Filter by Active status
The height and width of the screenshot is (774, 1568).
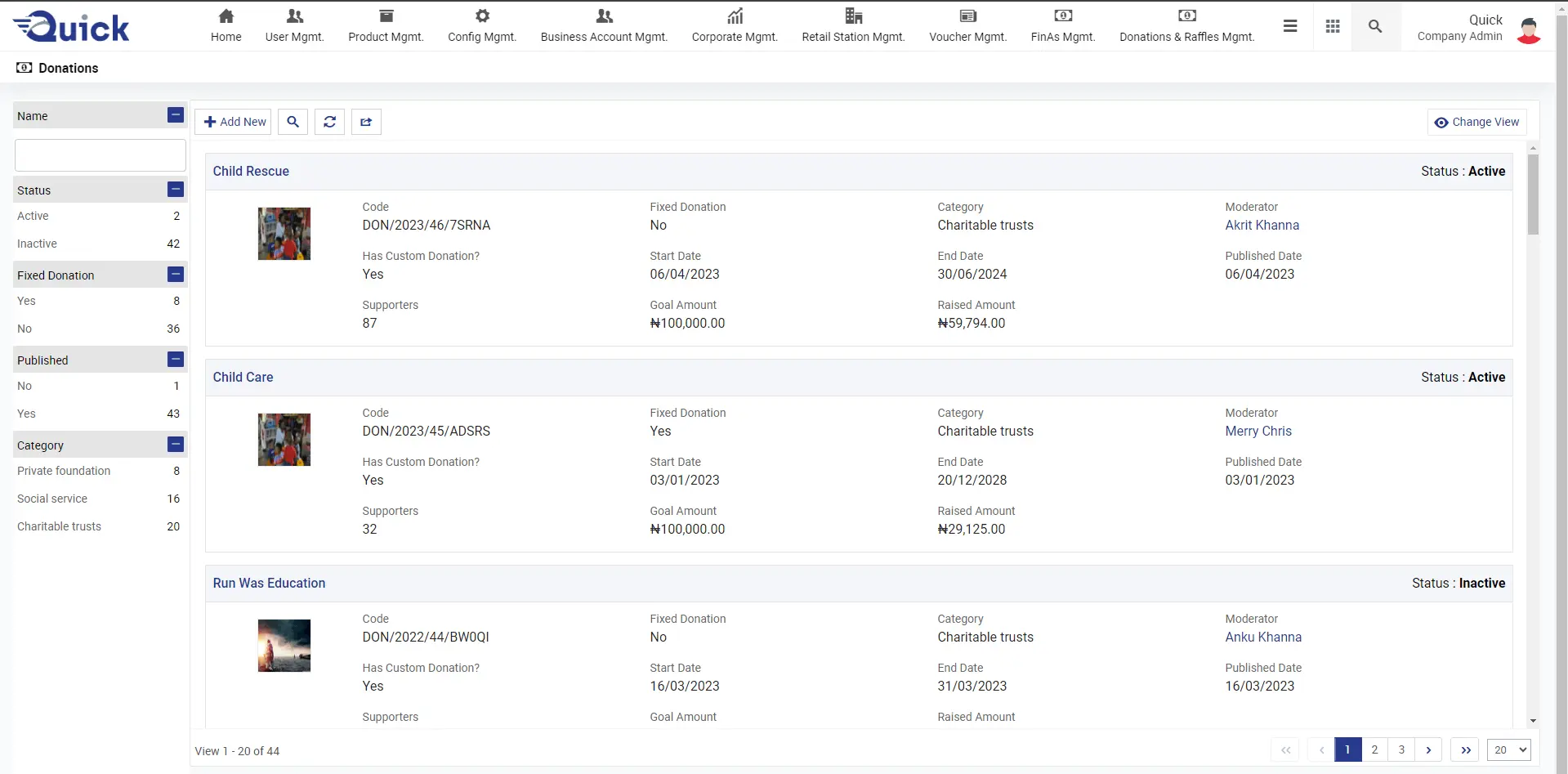tap(33, 216)
